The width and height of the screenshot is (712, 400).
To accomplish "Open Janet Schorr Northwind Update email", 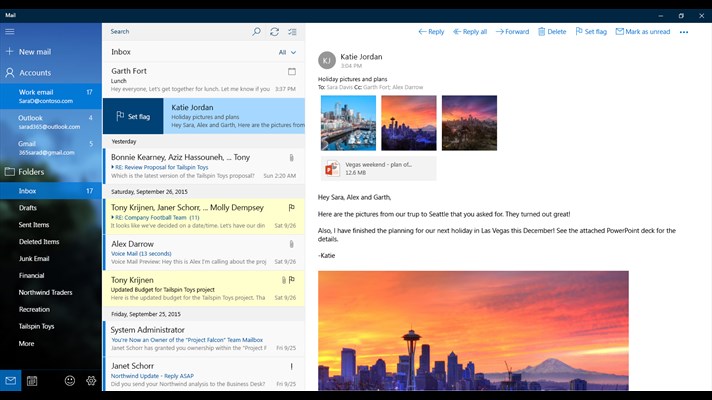I will click(x=204, y=374).
